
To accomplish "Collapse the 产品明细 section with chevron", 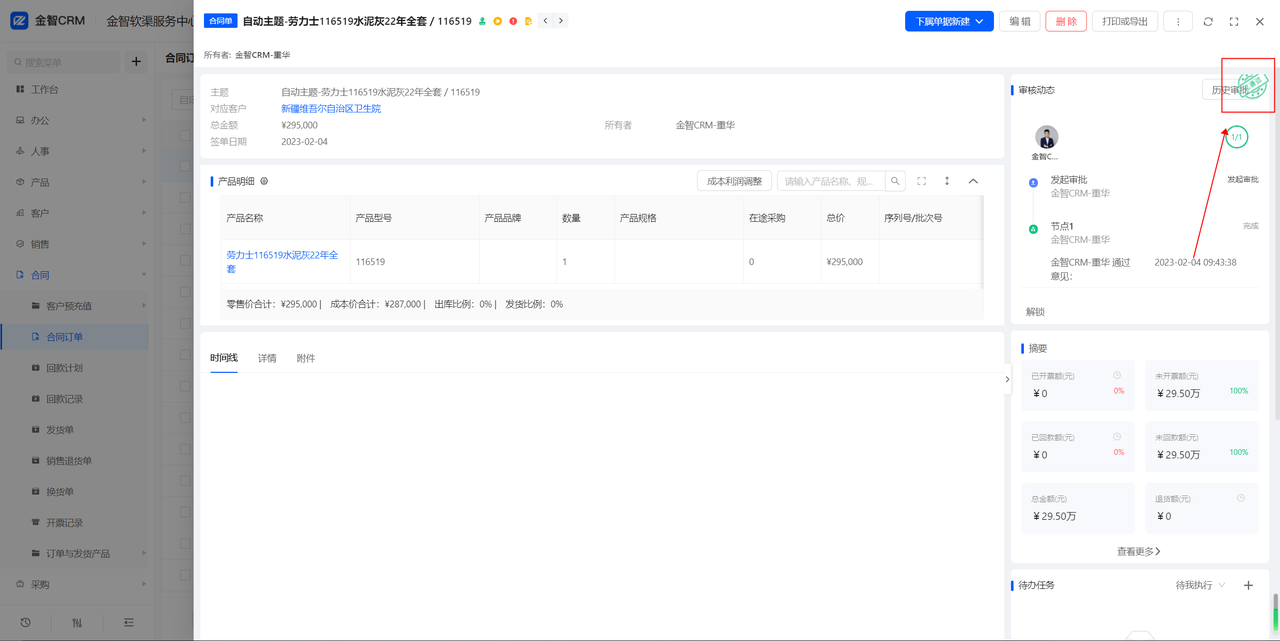I will (973, 181).
